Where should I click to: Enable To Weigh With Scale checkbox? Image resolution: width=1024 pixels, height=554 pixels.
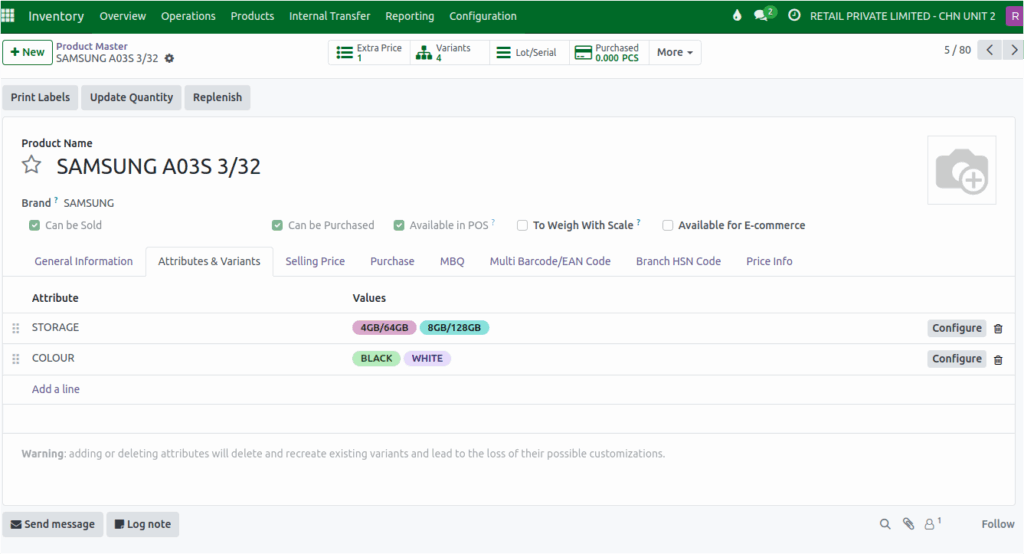point(522,225)
